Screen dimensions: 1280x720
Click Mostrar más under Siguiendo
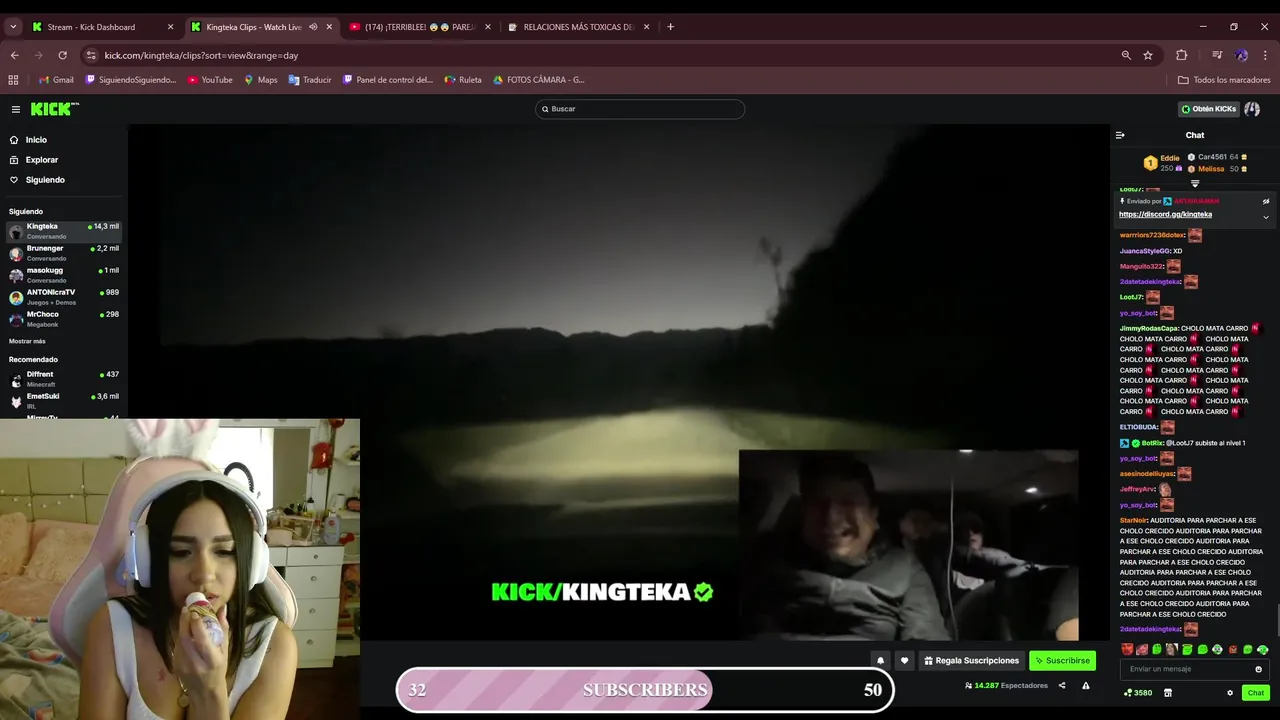pos(27,341)
